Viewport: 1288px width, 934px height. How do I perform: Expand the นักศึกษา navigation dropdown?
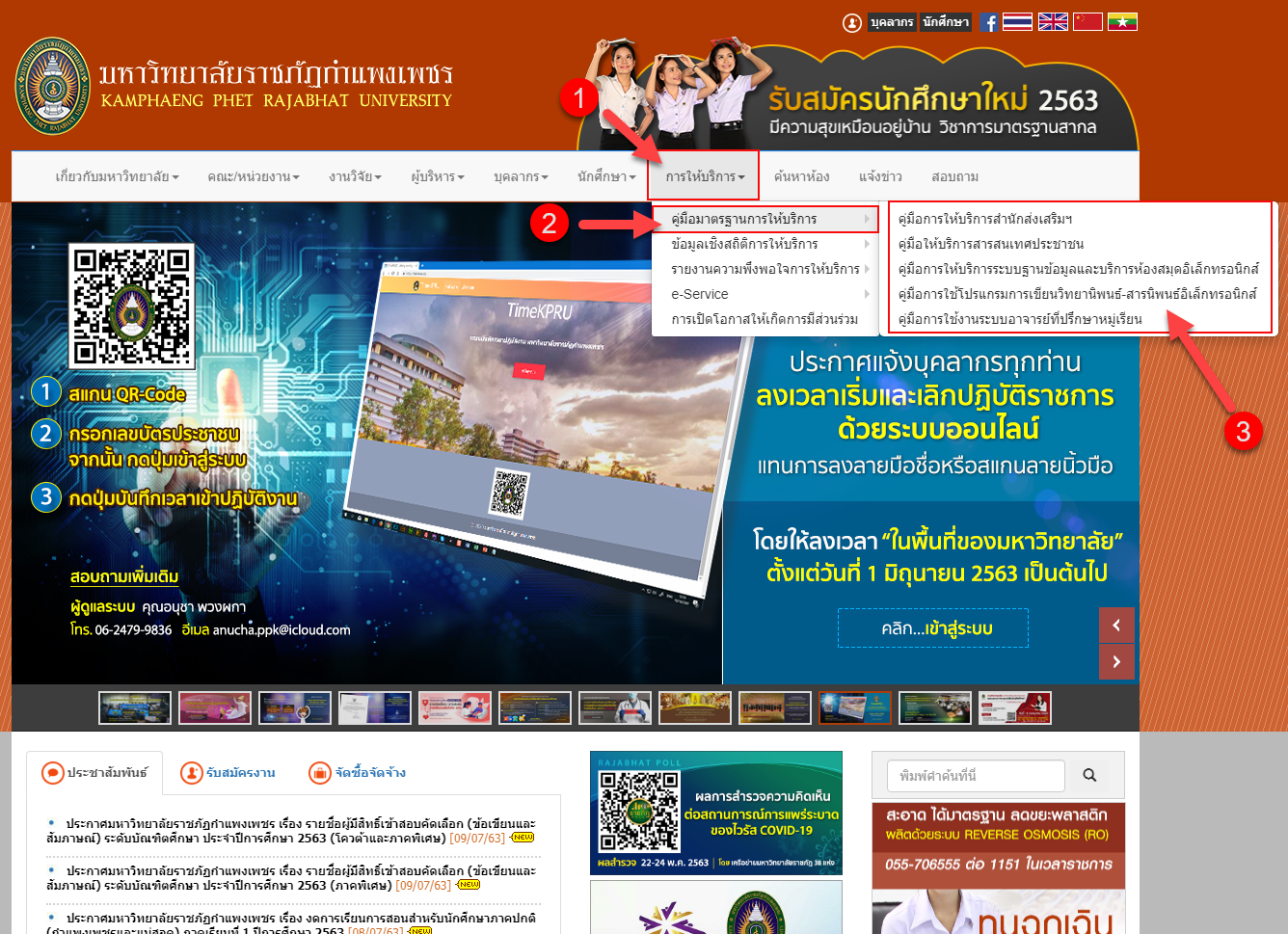click(x=607, y=176)
